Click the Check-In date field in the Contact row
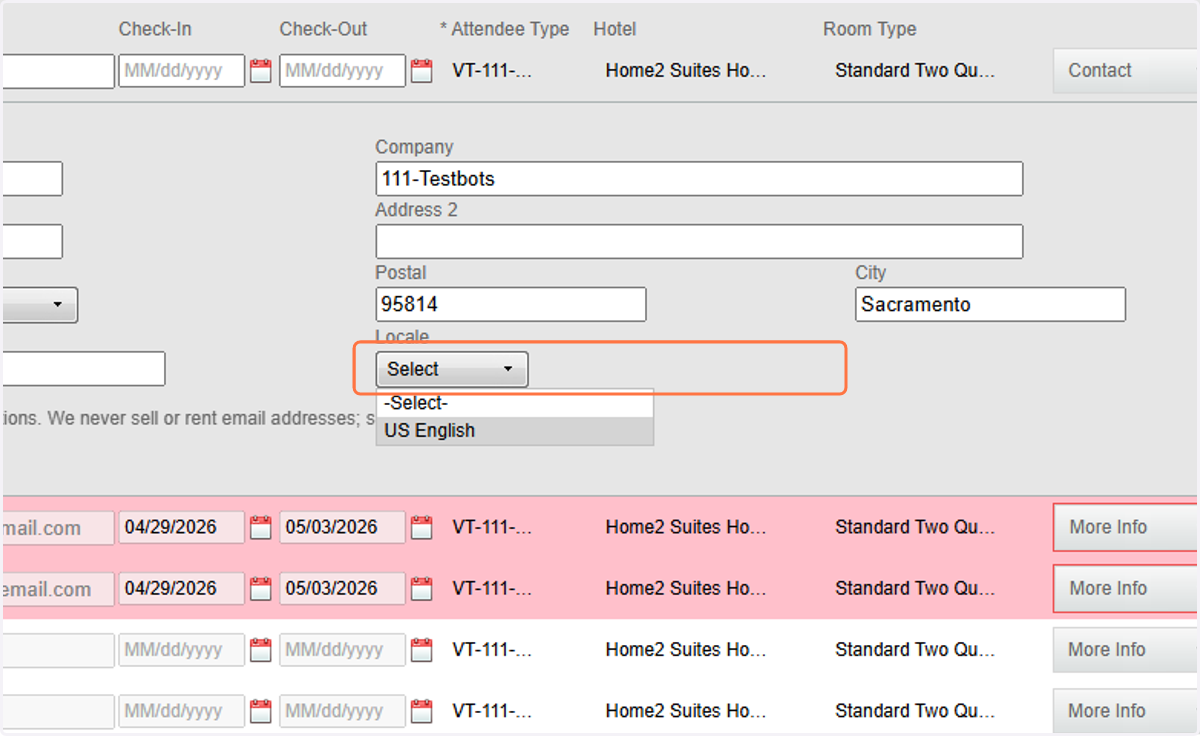The image size is (1200, 736). [182, 71]
